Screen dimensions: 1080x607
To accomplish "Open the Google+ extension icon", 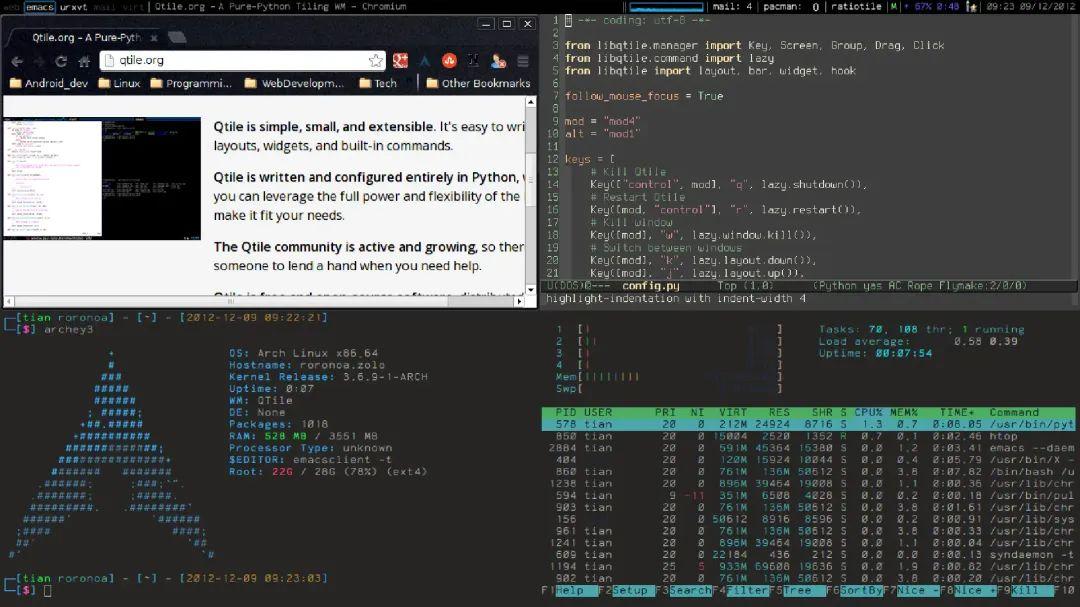I will 398,60.
